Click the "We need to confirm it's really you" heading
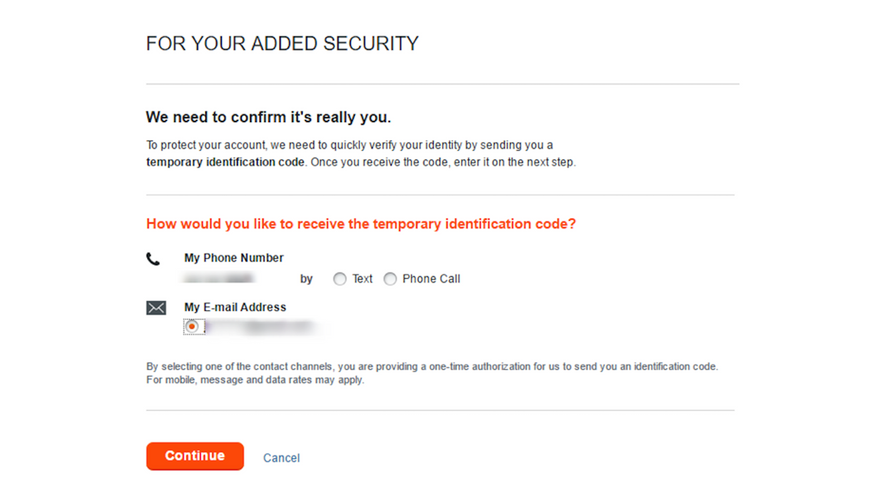Screen dimensions: 880x500 268,118
